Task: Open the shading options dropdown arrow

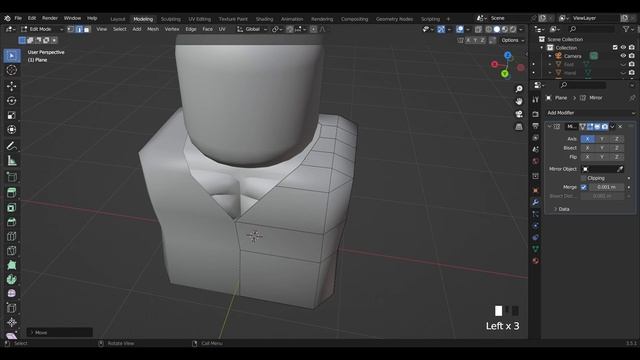Action: coord(521,29)
